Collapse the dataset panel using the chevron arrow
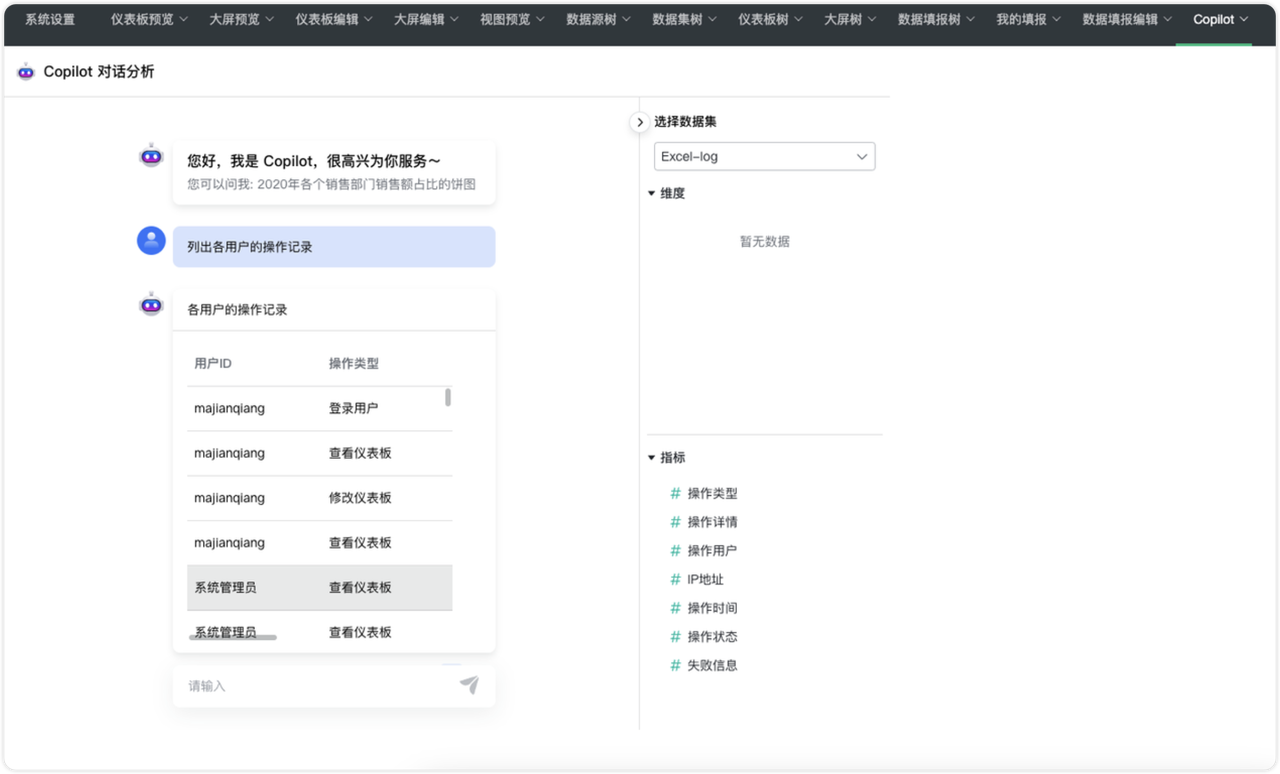The width and height of the screenshot is (1280, 774). [x=640, y=121]
